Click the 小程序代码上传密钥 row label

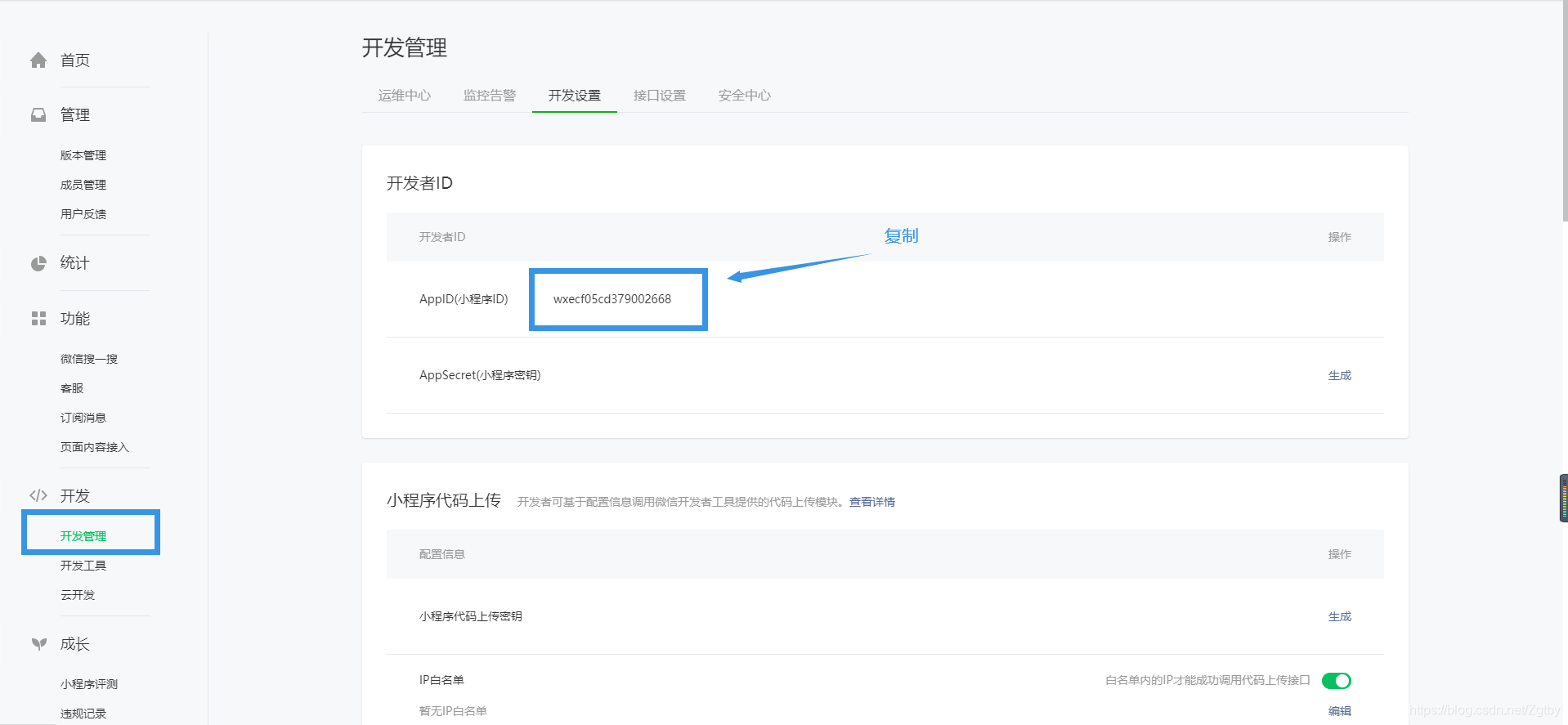coord(471,616)
